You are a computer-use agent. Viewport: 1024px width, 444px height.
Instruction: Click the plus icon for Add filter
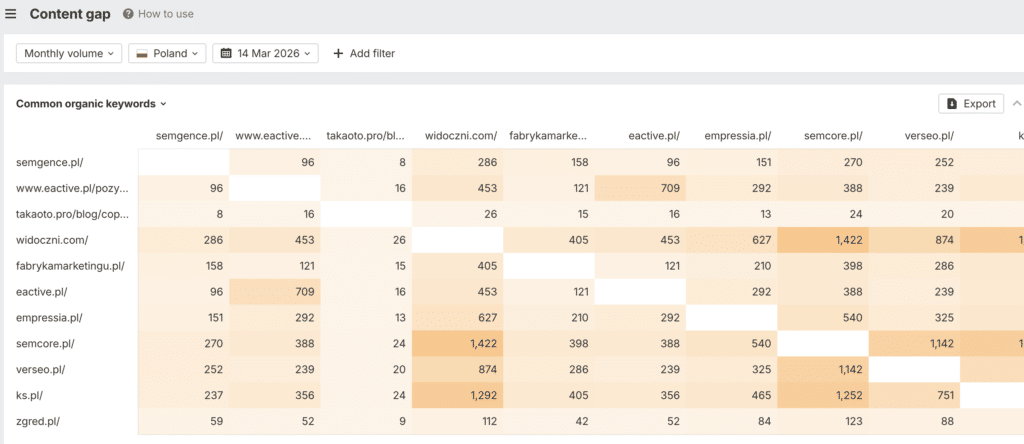tap(338, 54)
